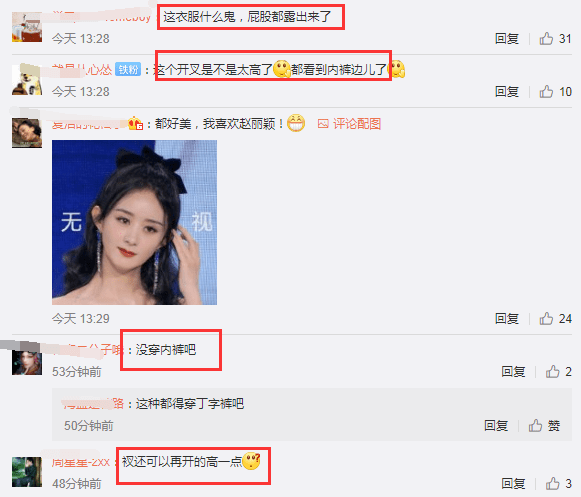The image size is (581, 497).
Task: Click the username ending in 2XX
Action: [80, 462]
